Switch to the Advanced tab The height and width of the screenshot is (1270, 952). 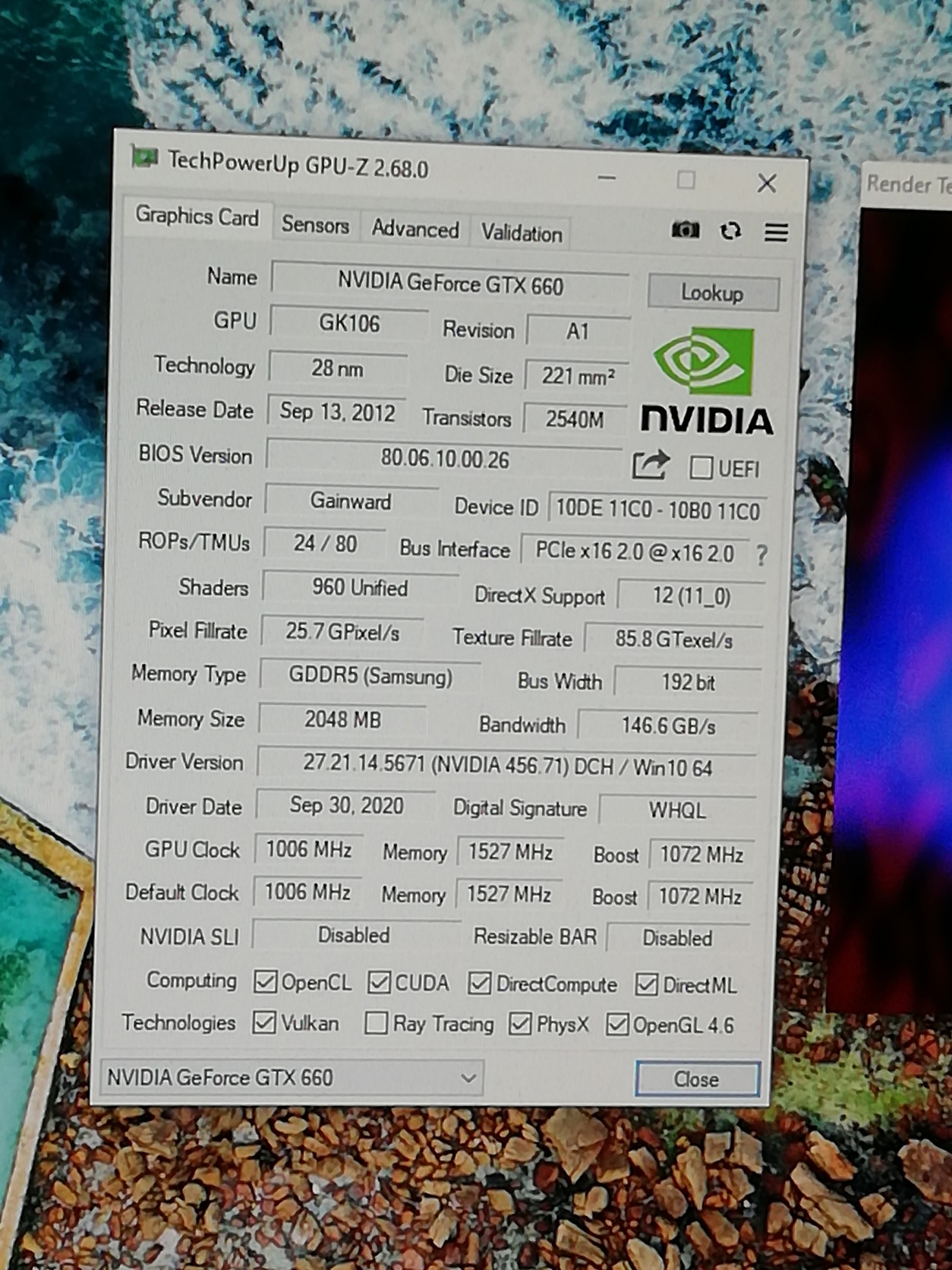click(415, 229)
